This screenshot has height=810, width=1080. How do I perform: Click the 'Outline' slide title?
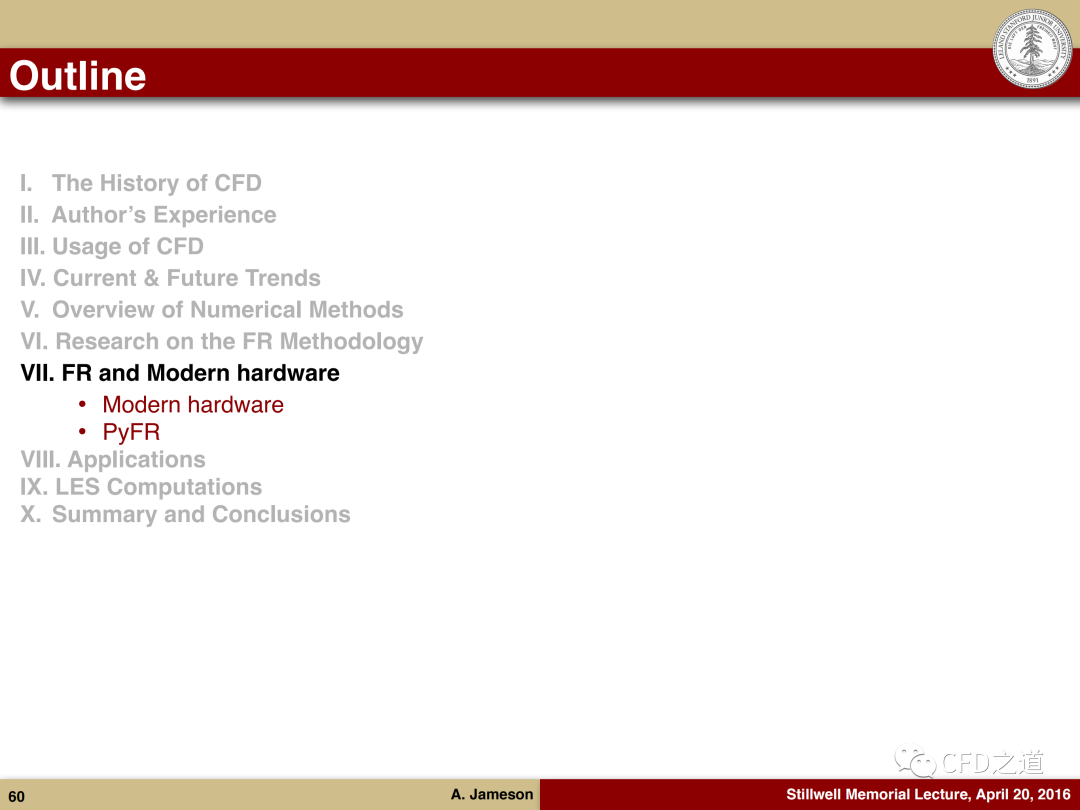(x=78, y=76)
